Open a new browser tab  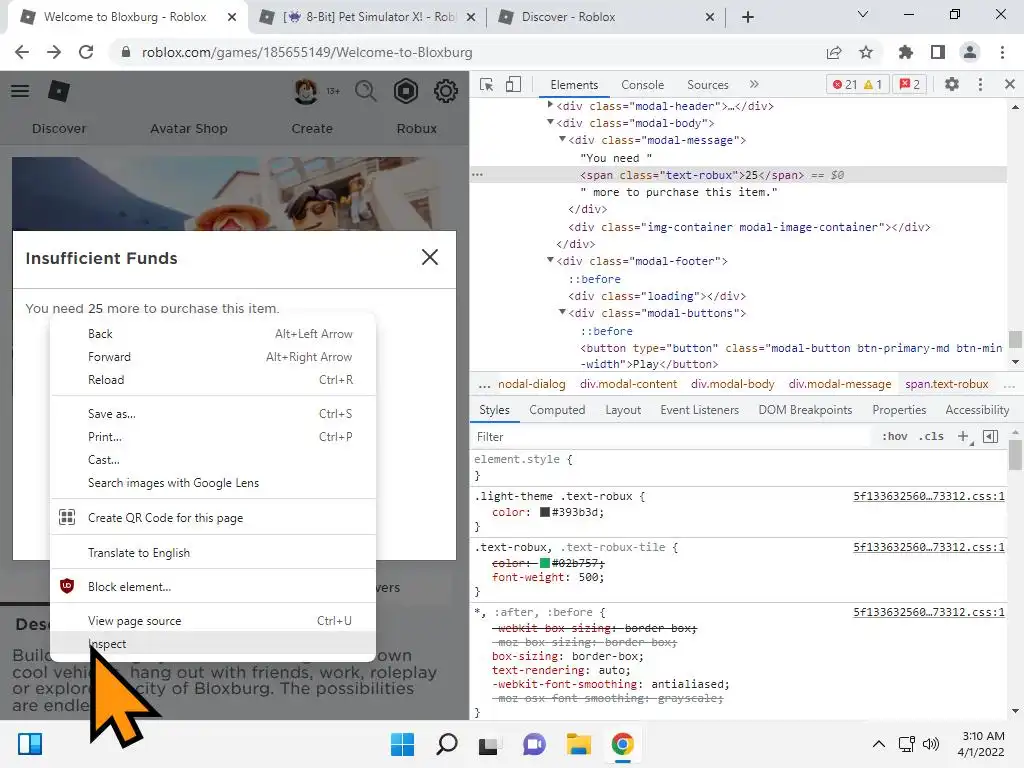pos(748,17)
